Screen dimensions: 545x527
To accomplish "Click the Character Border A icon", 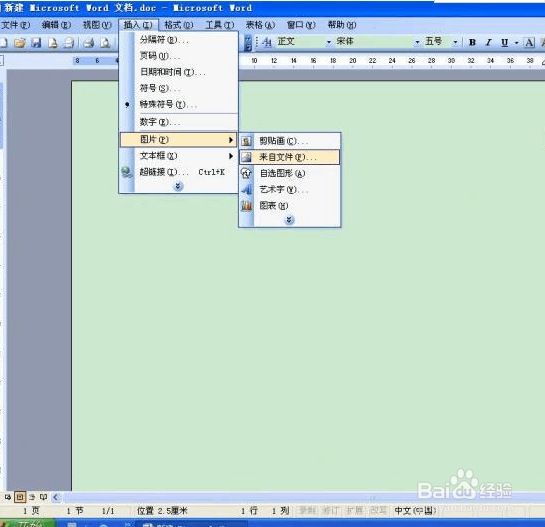I will click(529, 42).
